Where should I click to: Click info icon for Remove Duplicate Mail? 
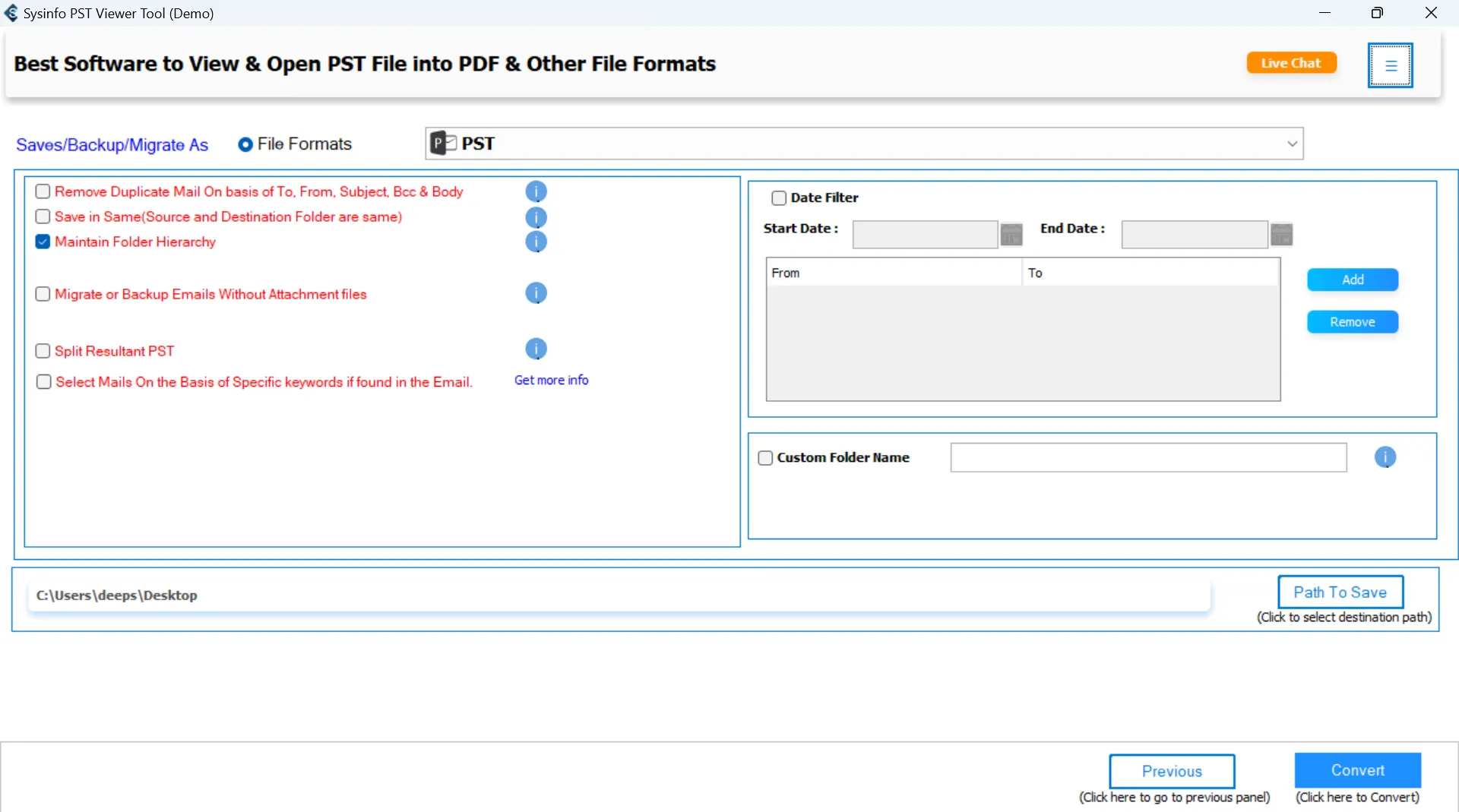pos(536,191)
